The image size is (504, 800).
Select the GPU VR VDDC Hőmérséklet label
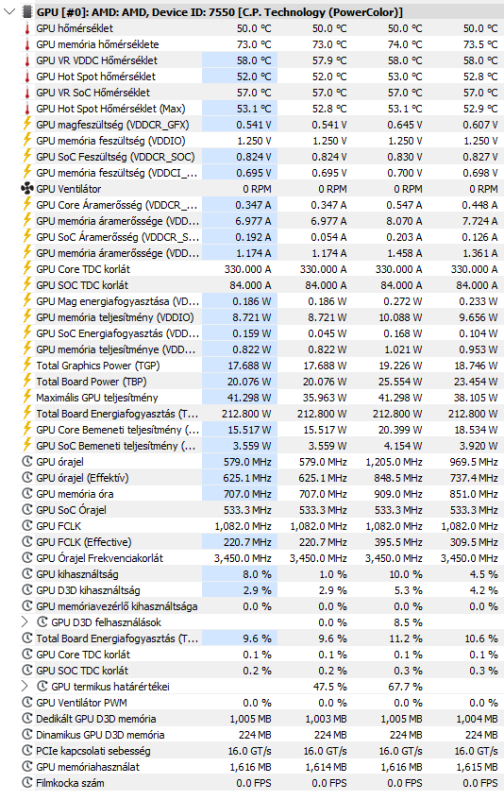click(97, 61)
